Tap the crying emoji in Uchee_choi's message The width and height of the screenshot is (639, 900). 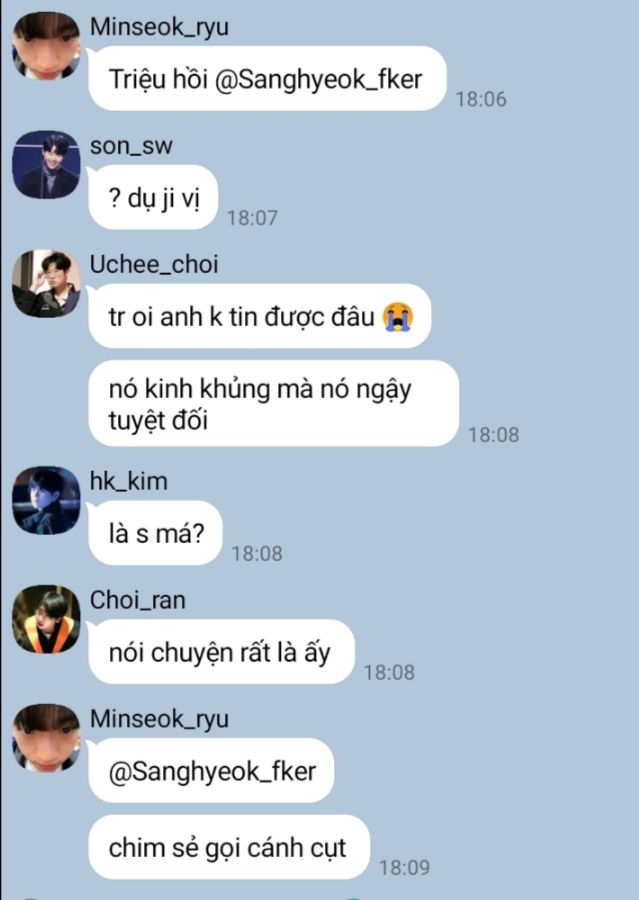(x=398, y=317)
